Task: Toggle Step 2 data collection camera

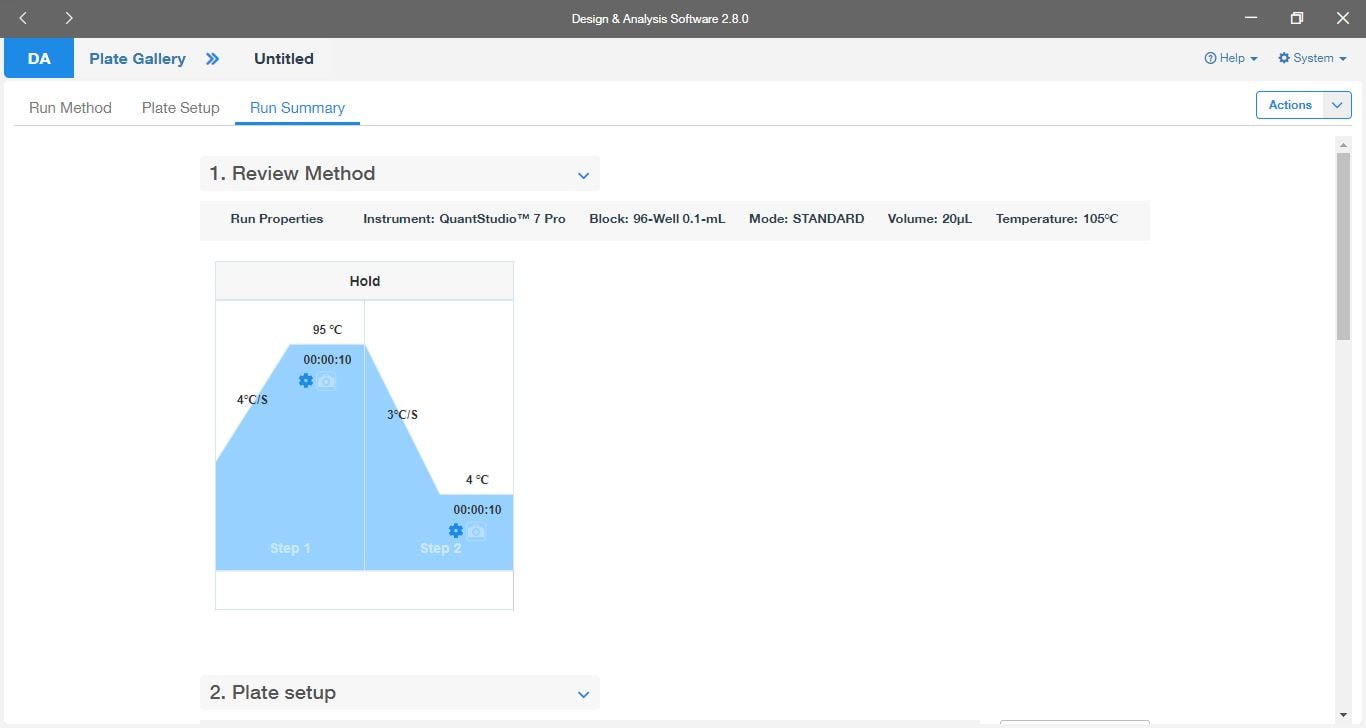Action: (x=477, y=531)
